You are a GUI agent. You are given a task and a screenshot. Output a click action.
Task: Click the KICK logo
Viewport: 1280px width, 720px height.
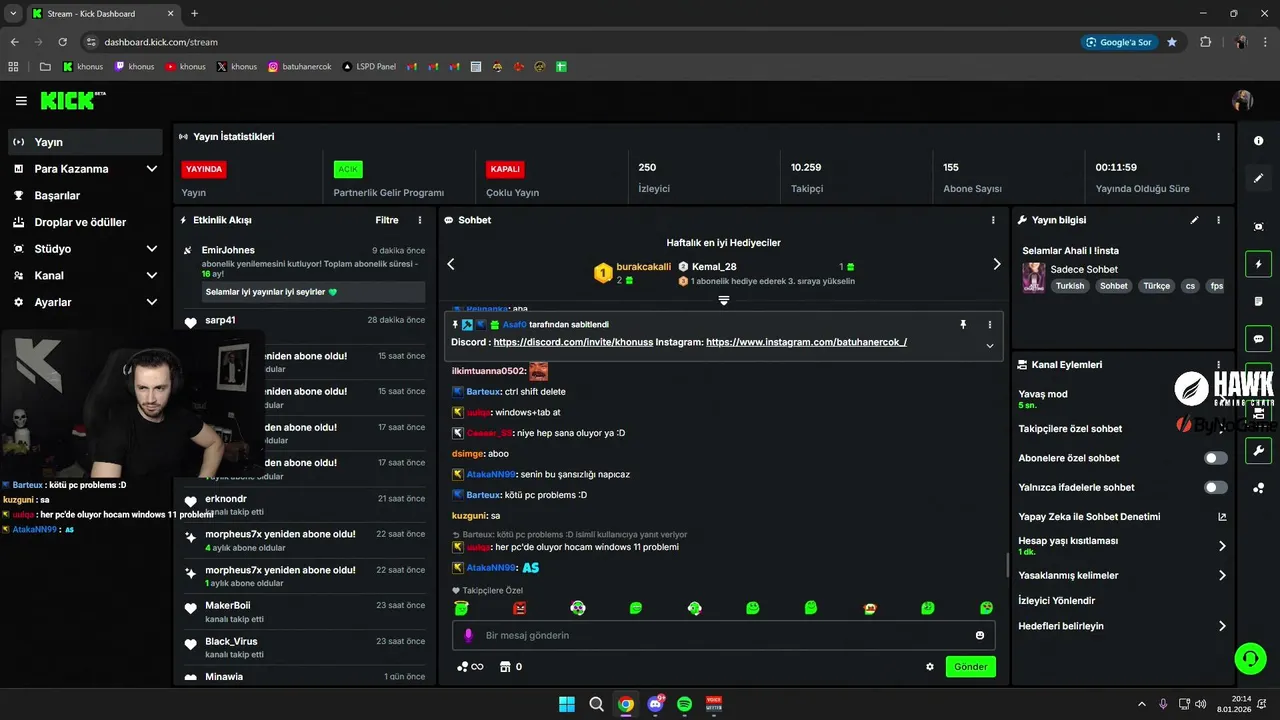click(72, 100)
